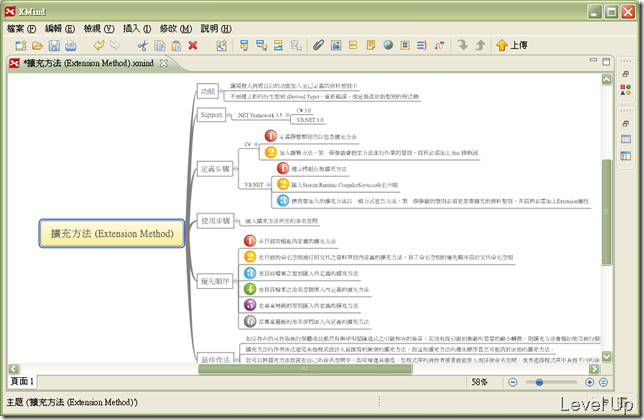Insert a subtopic using toolbar icon

click(x=261, y=45)
